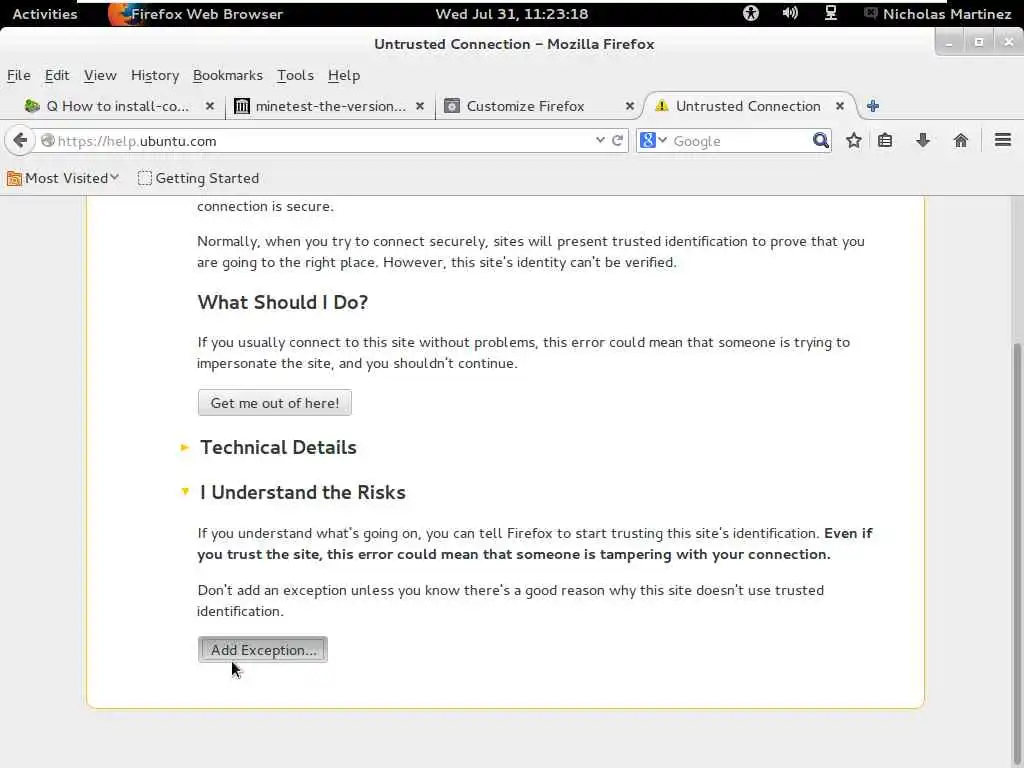1024x768 pixels.
Task: Open the accessibility menu icon
Action: click(751, 13)
